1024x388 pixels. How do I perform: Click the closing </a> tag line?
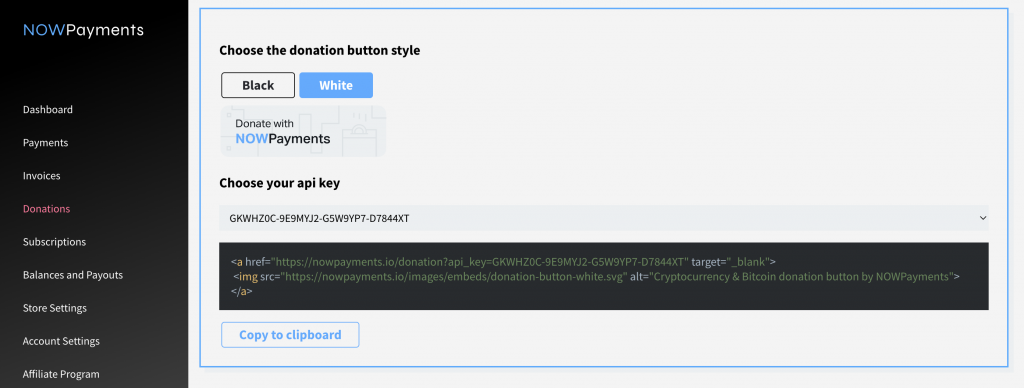click(241, 292)
